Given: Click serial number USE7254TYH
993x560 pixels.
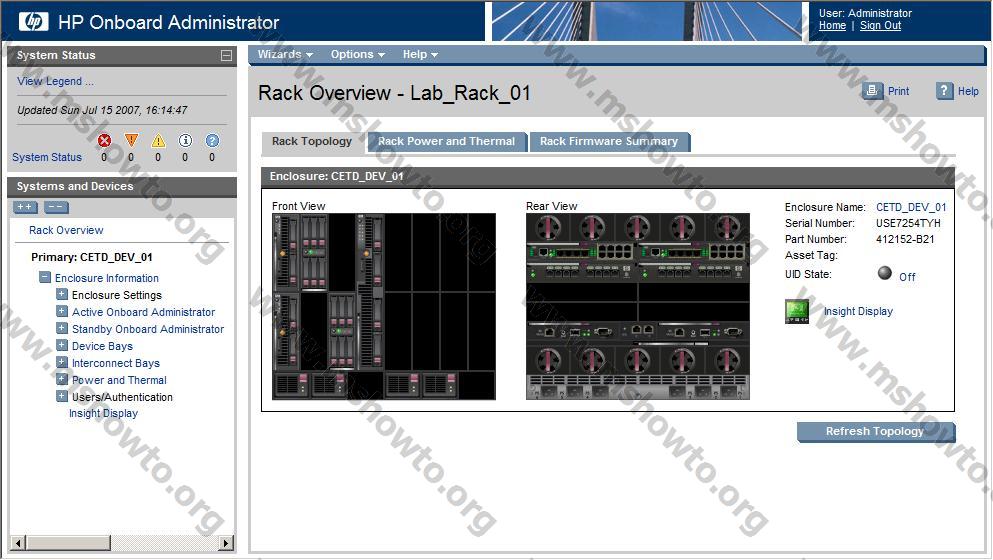Looking at the screenshot, I should 908,223.
